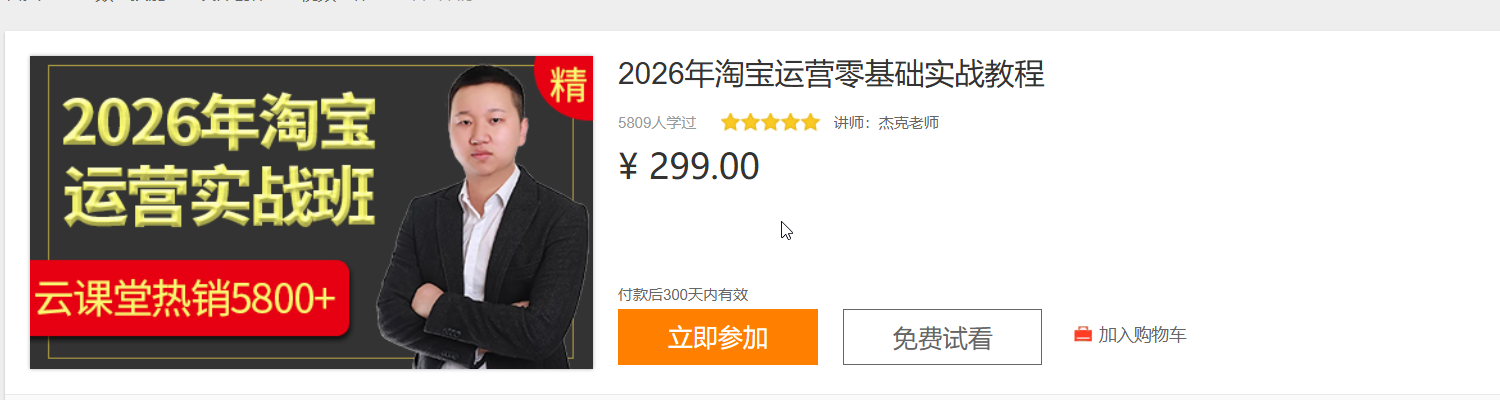Image resolution: width=1500 pixels, height=400 pixels.
Task: Click the shopping cart icon
Action: coord(1083,335)
